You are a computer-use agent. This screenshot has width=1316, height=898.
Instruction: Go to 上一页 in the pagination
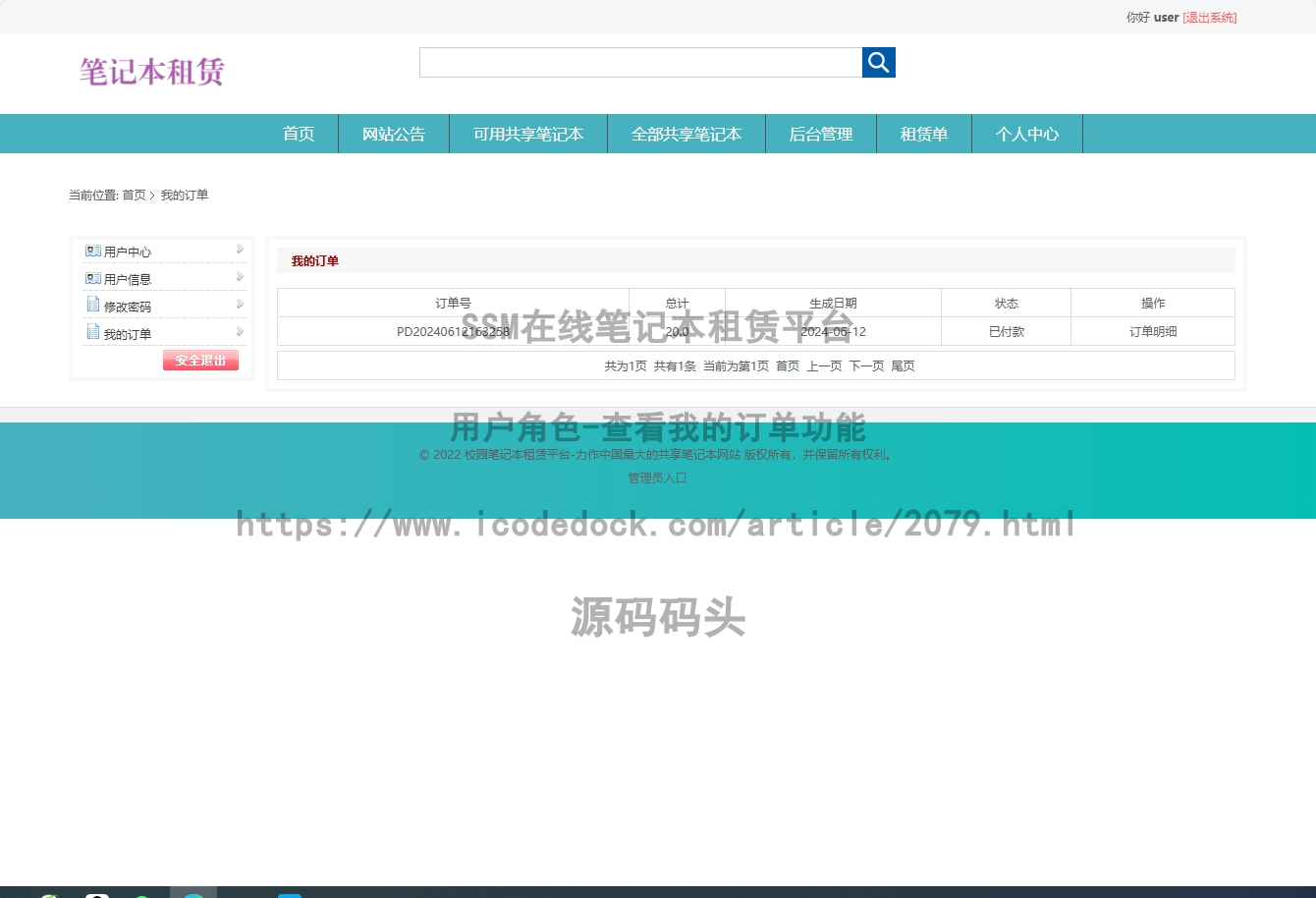click(824, 366)
